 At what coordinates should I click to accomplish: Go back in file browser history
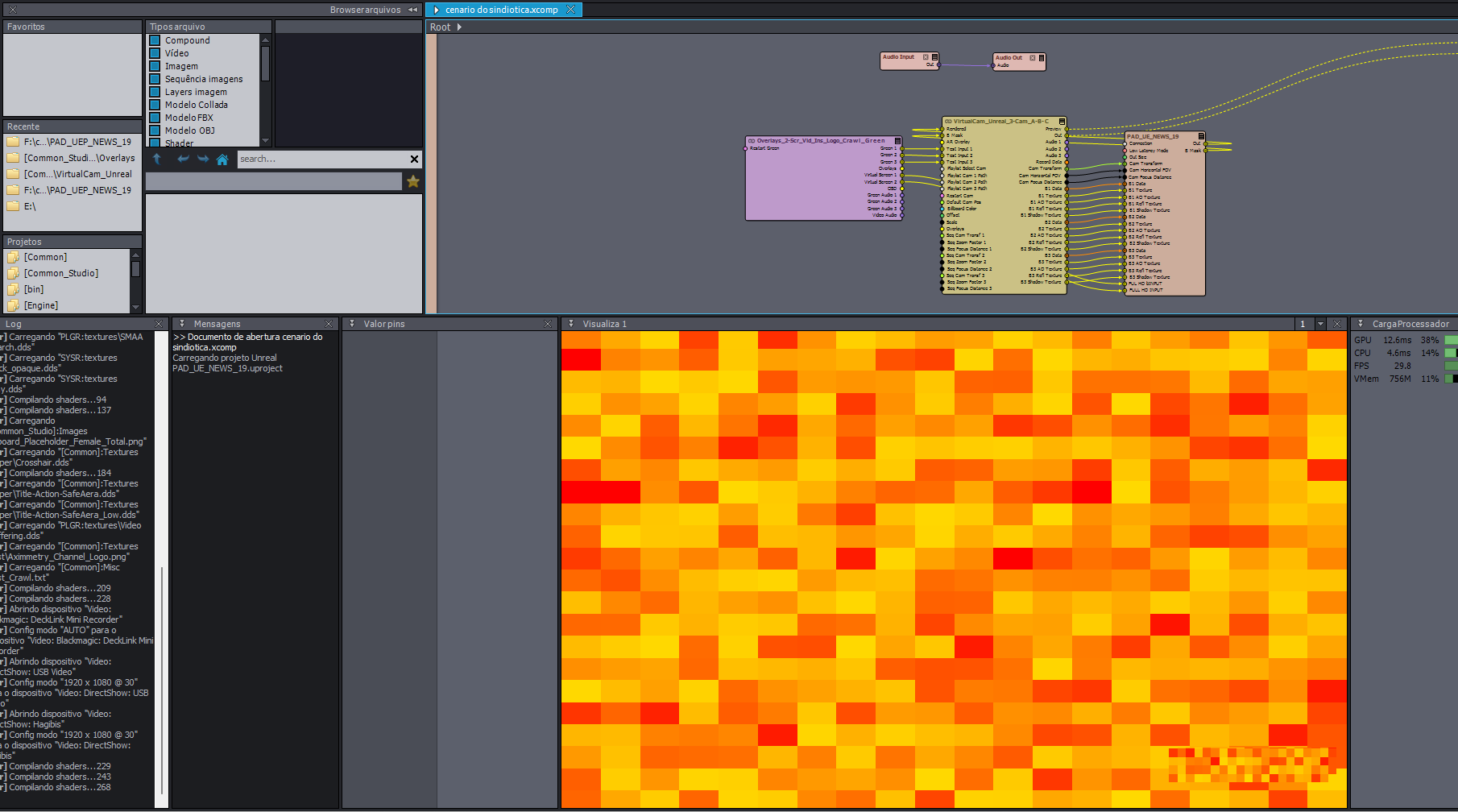[x=183, y=159]
